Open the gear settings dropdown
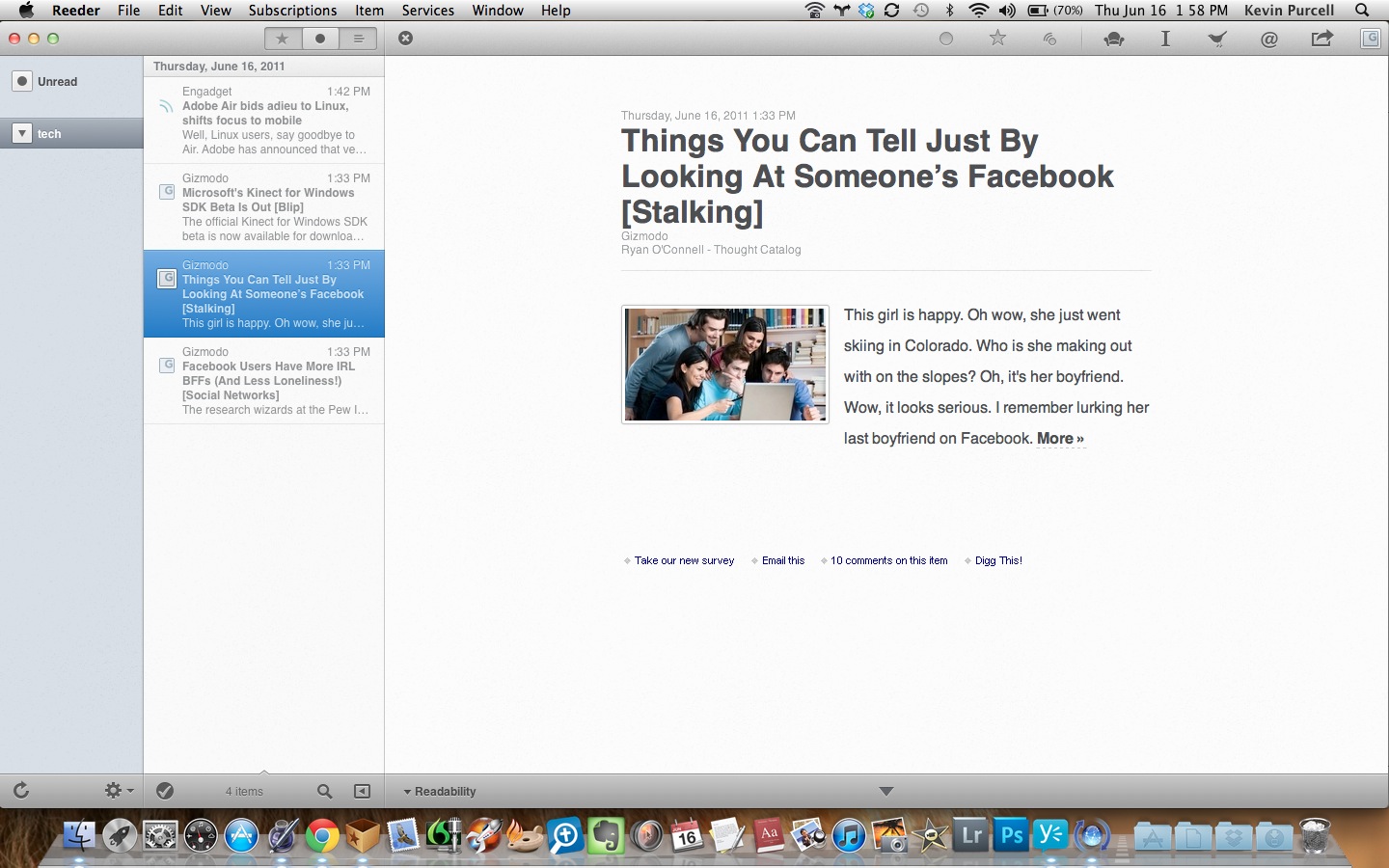The image size is (1389, 868). [x=119, y=791]
